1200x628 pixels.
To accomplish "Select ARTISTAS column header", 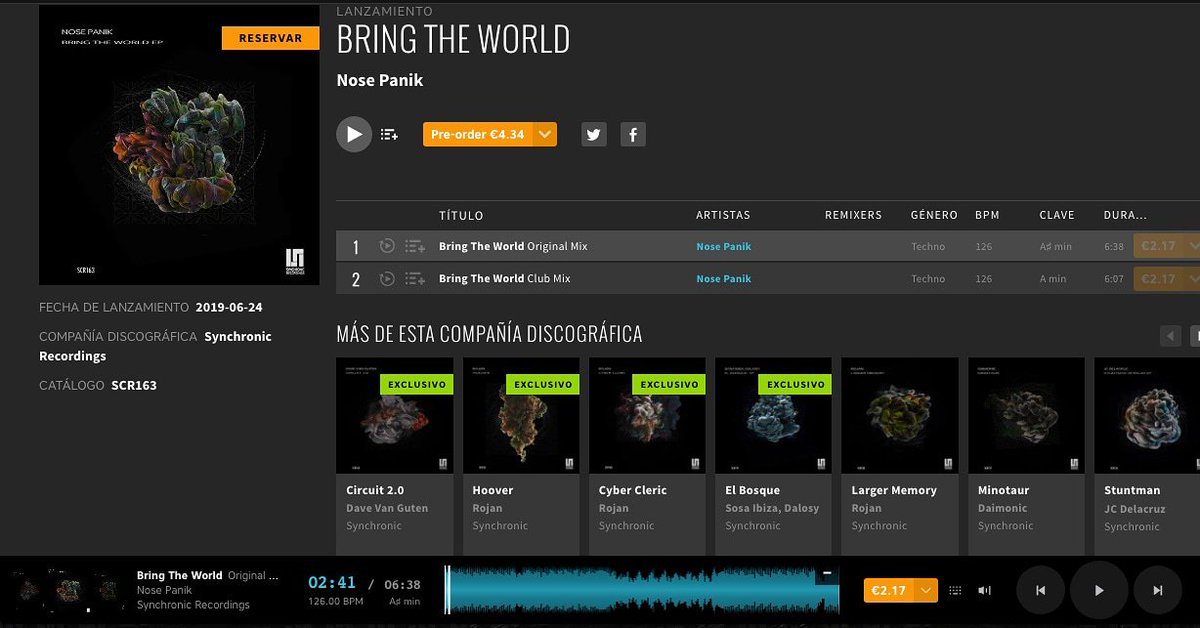I will (723, 215).
